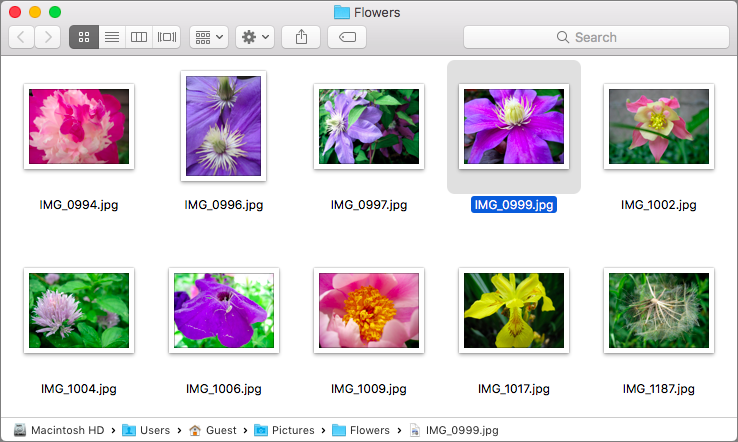The height and width of the screenshot is (442, 738).
Task: Click the Flowers folder icon in title bar
Action: click(x=342, y=12)
